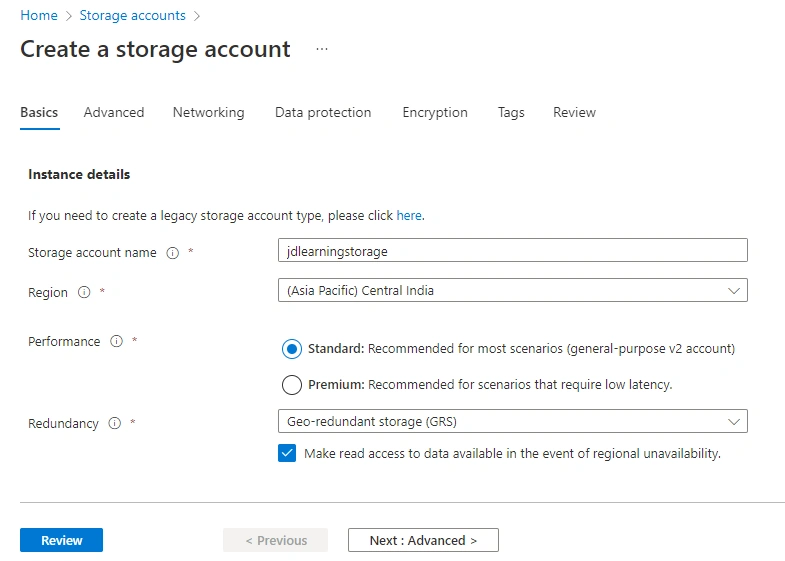Switch to the Basics tab

(39, 113)
